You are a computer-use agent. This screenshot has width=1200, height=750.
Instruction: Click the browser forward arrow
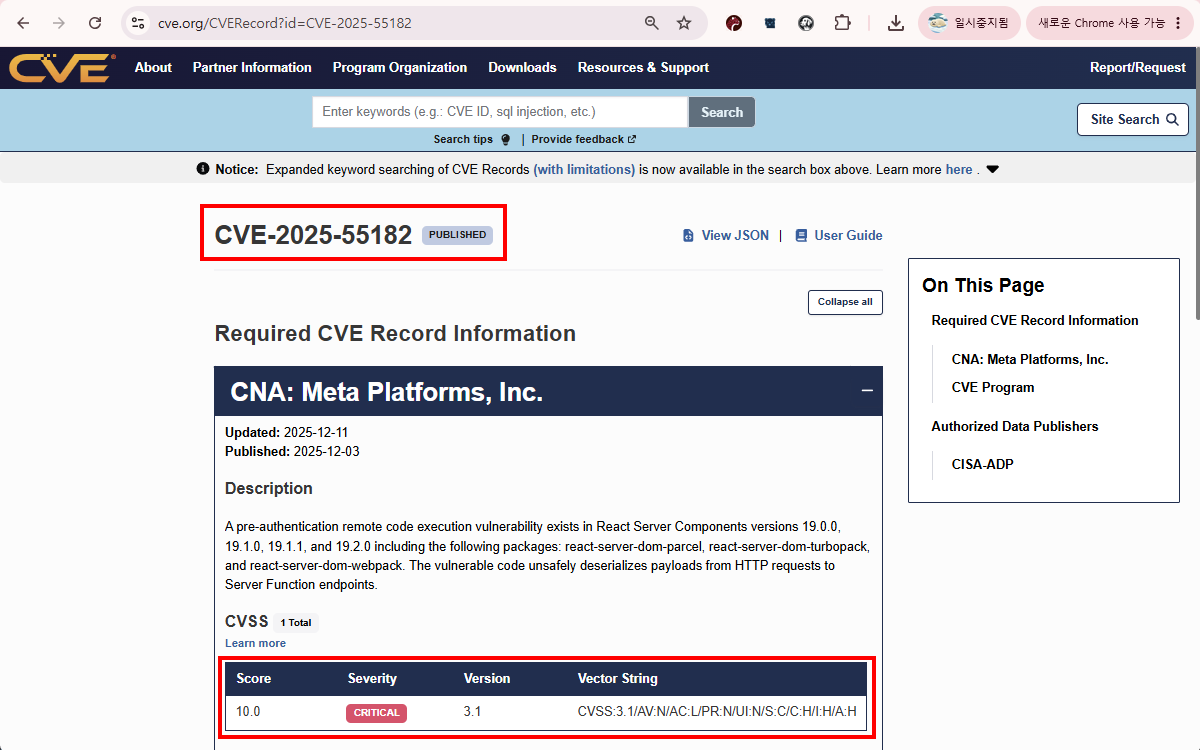pyautogui.click(x=59, y=23)
